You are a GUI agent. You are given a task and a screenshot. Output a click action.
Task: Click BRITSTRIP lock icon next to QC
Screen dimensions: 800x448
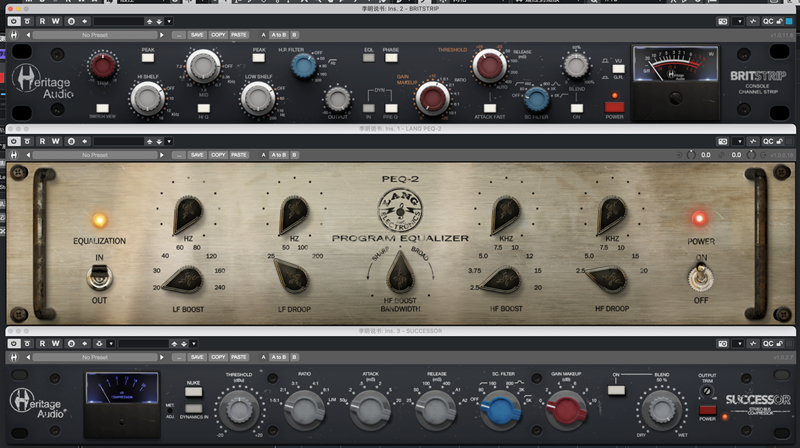[x=780, y=21]
